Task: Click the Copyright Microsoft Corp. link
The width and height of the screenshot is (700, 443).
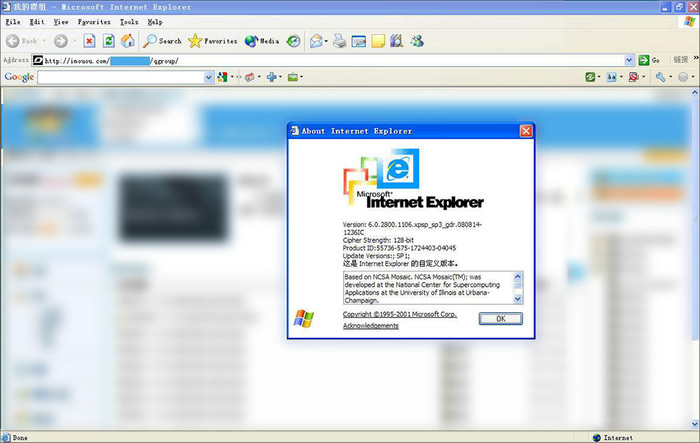Action: (399, 314)
